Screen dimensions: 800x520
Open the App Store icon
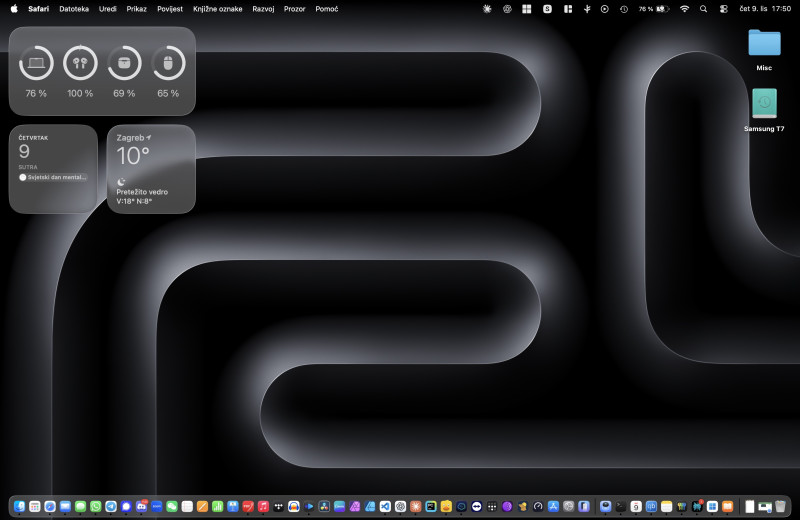click(x=553, y=507)
